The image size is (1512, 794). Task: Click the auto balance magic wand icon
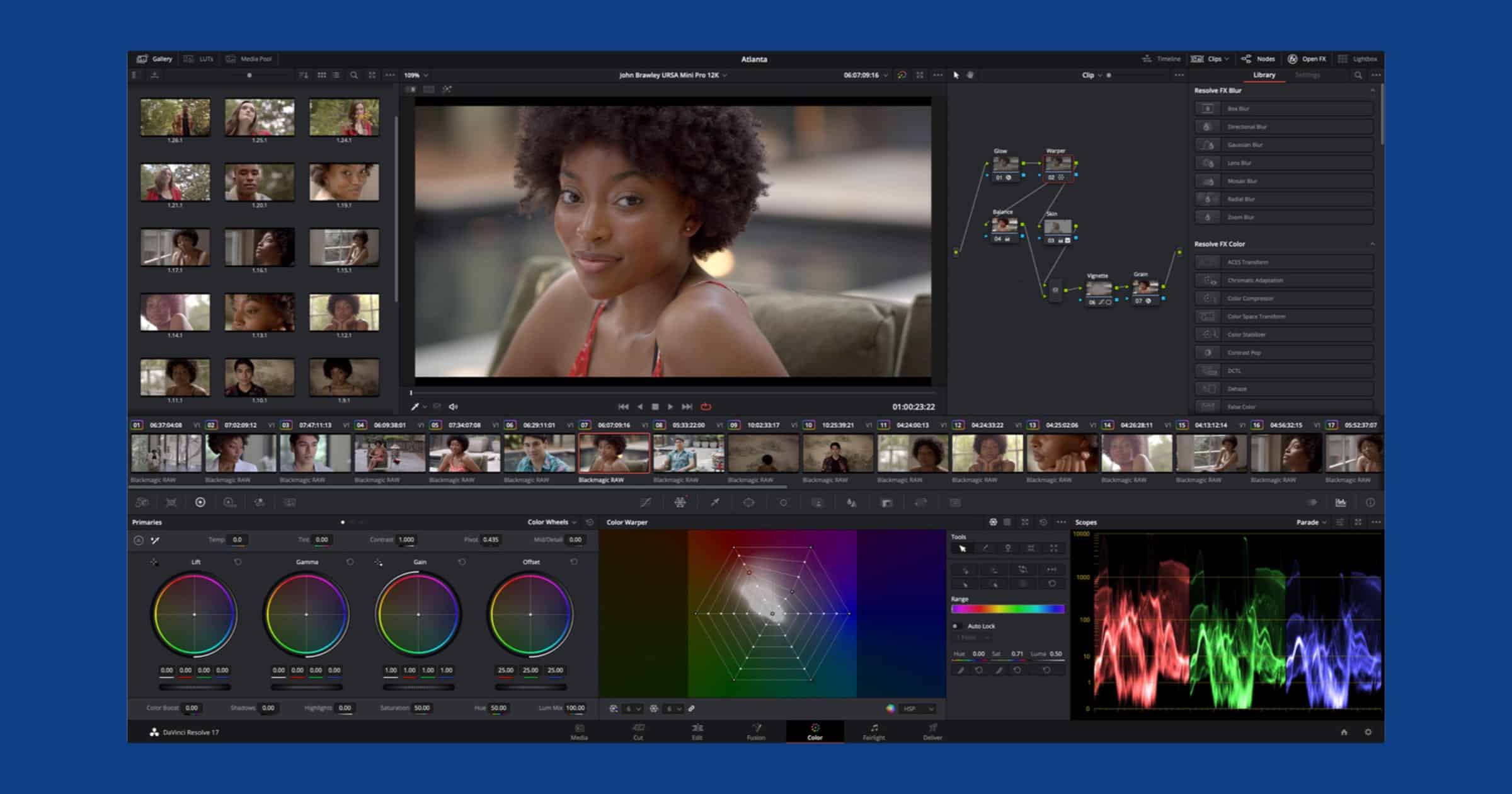coord(155,540)
